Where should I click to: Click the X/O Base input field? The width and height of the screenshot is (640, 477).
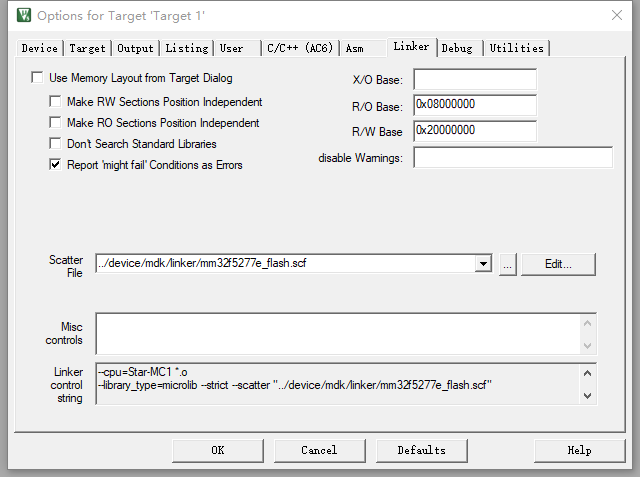tap(475, 79)
